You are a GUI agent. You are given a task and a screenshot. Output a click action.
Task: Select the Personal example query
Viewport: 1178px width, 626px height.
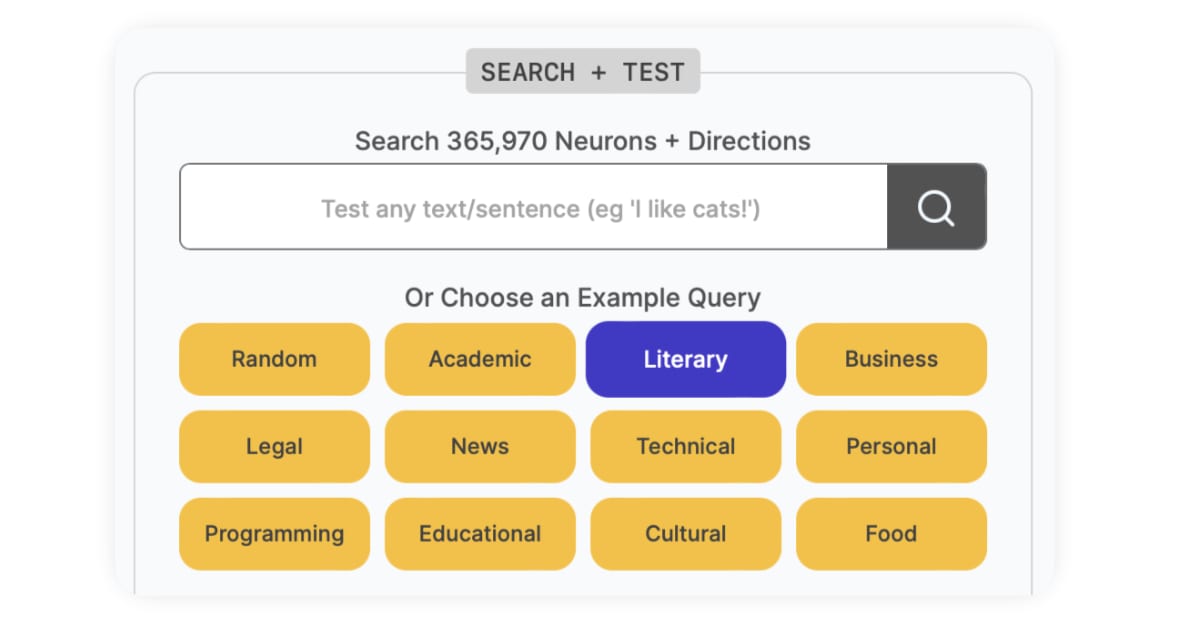(x=891, y=446)
